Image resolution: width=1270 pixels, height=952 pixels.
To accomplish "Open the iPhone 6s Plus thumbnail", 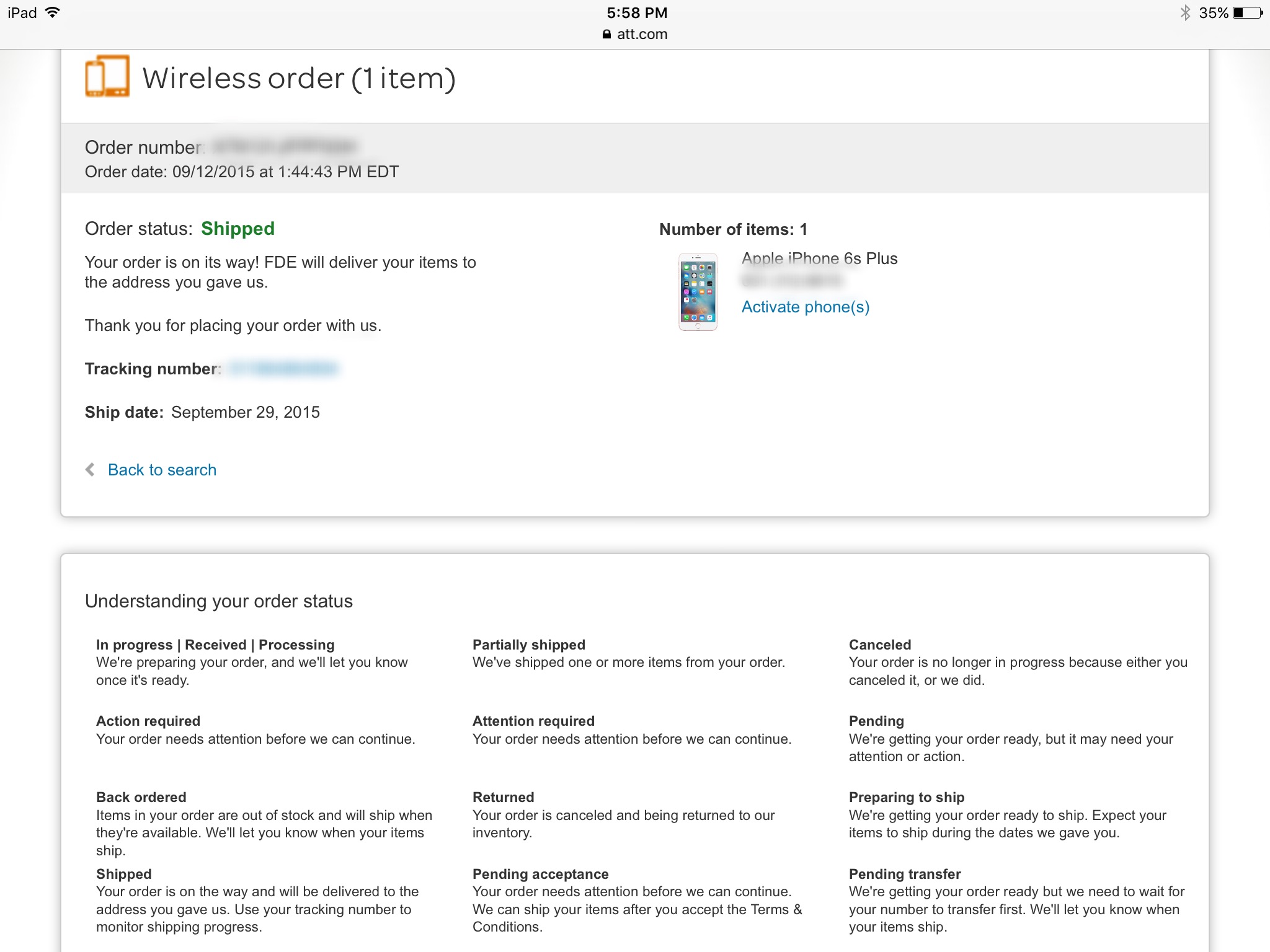I will click(698, 291).
